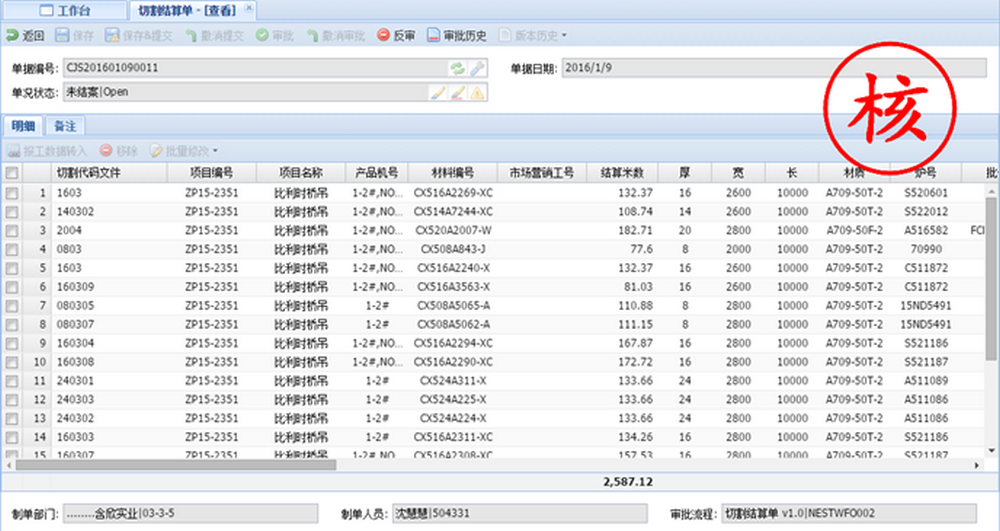Screen dimensions: 1000x531
Task: Check the header select-all checkbox
Action: point(12,173)
